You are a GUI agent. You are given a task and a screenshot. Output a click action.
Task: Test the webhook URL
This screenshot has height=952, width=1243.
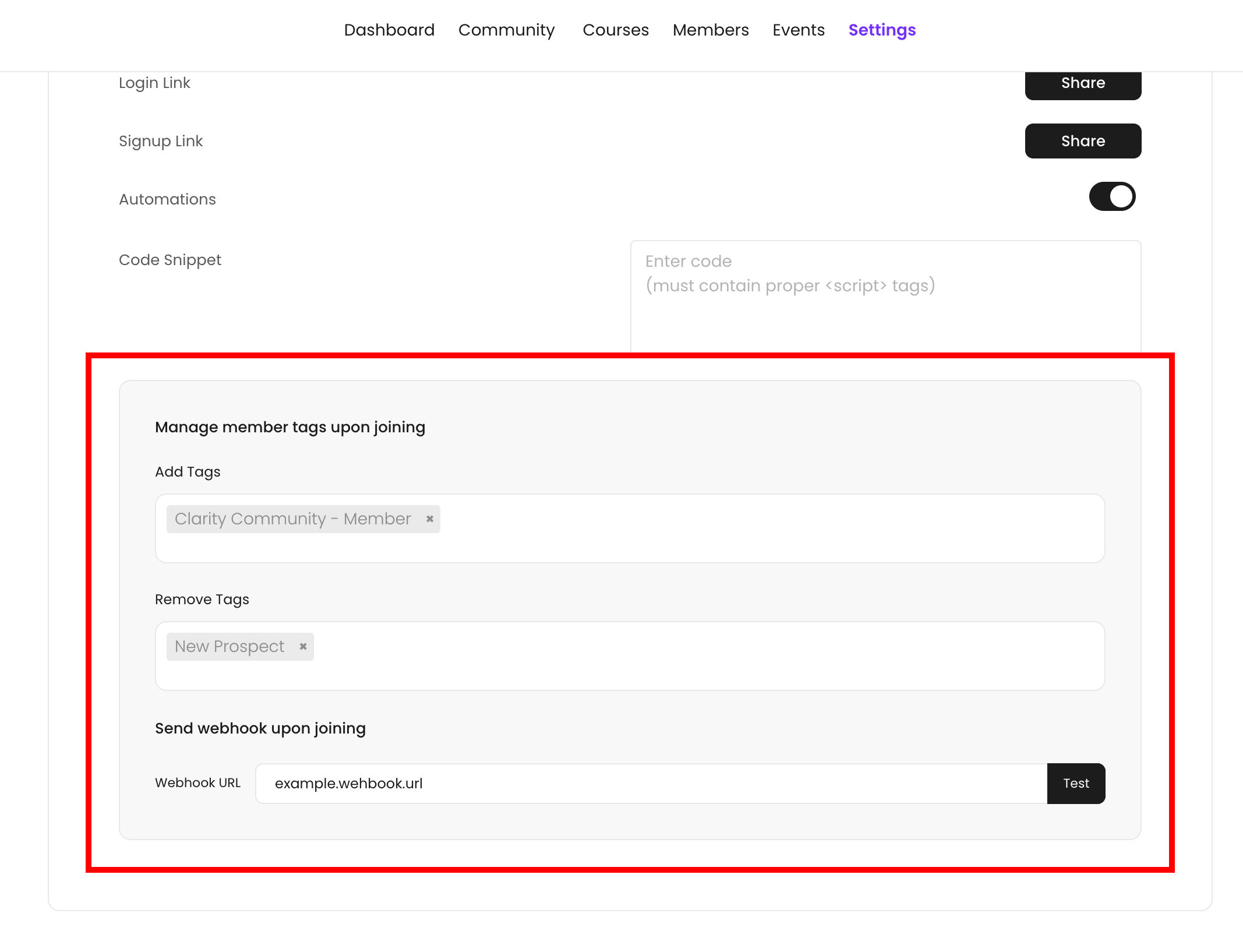1075,783
